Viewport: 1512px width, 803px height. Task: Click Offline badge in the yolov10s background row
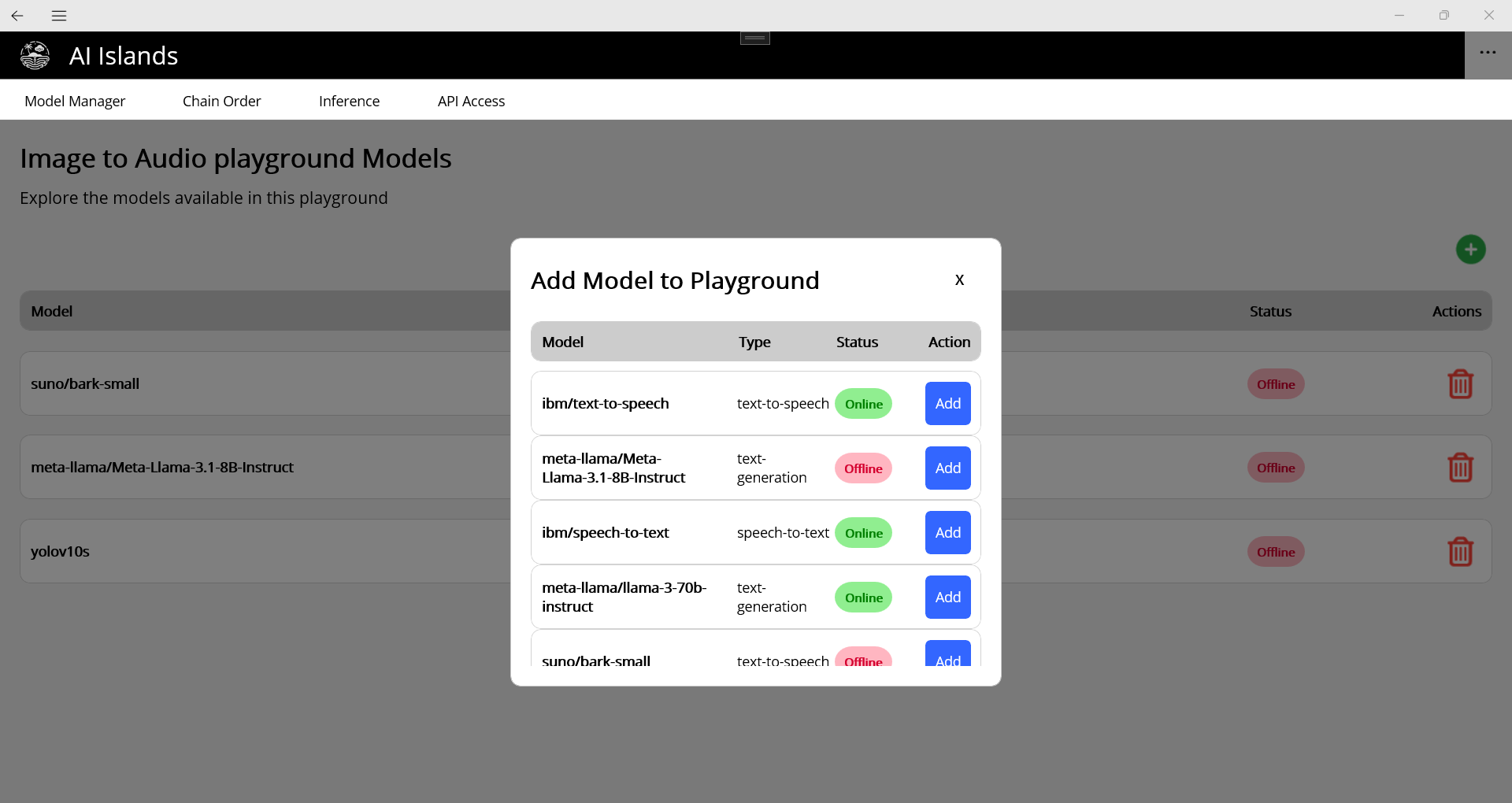(1276, 552)
